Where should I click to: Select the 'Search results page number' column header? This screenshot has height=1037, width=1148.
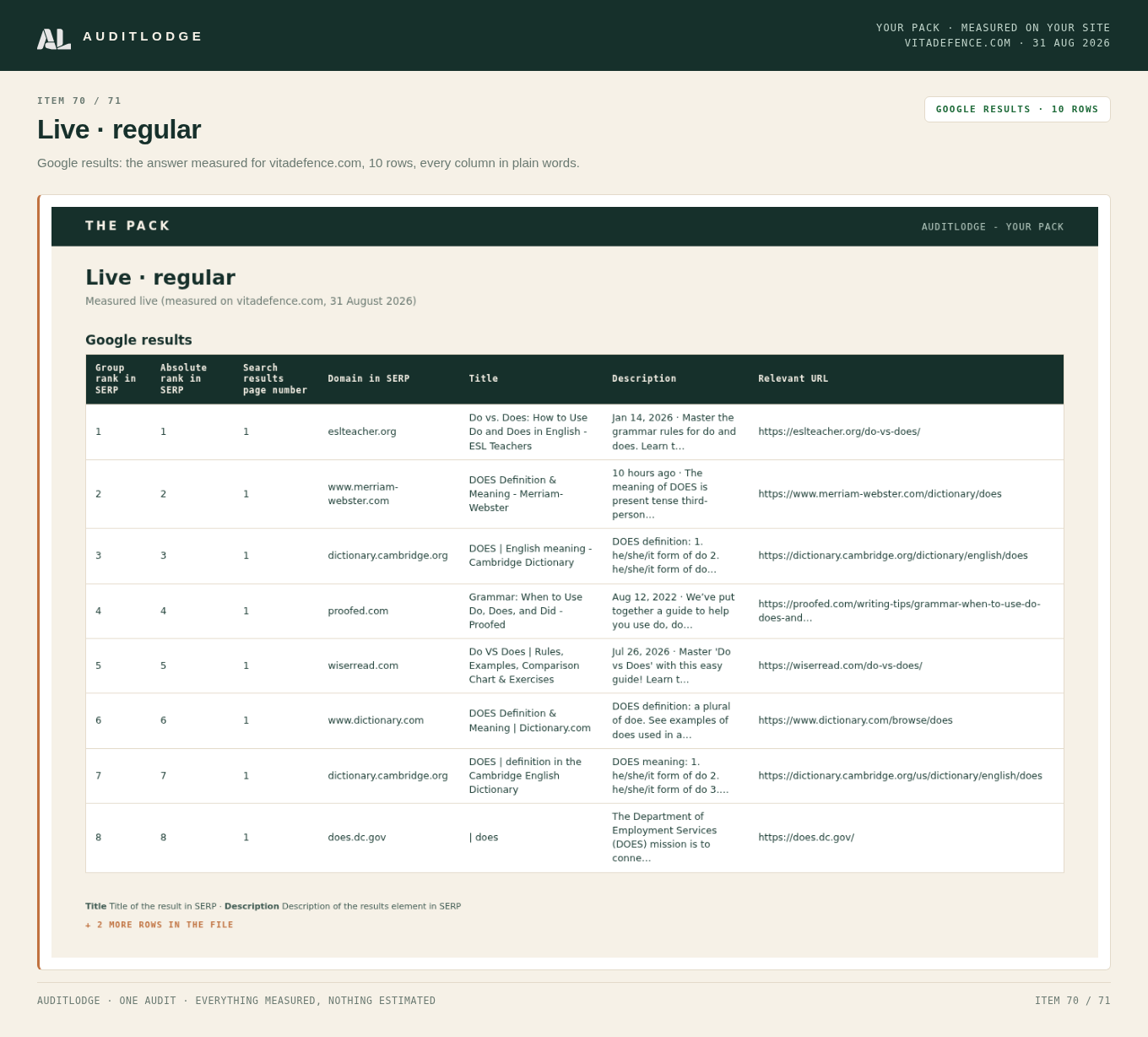coord(275,379)
